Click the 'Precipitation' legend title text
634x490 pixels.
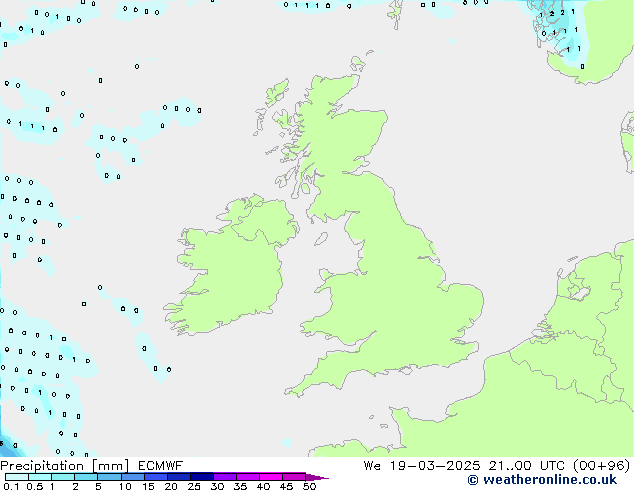click(42, 466)
